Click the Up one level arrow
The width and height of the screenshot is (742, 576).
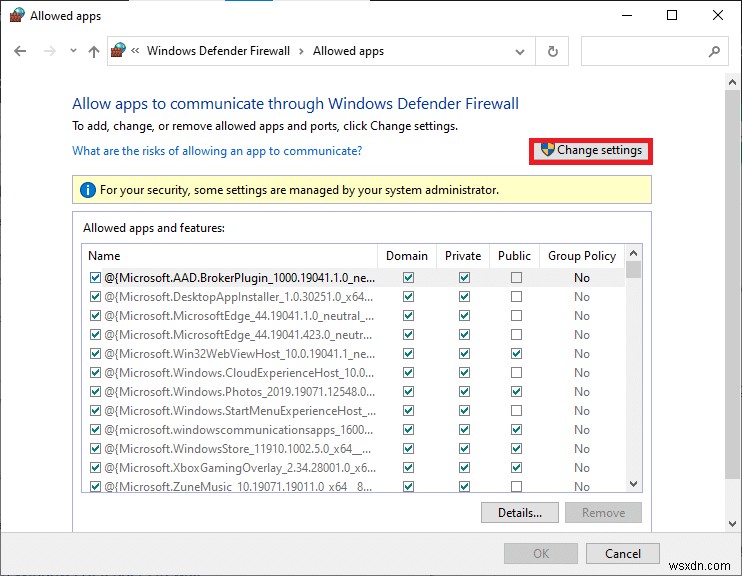(93, 51)
